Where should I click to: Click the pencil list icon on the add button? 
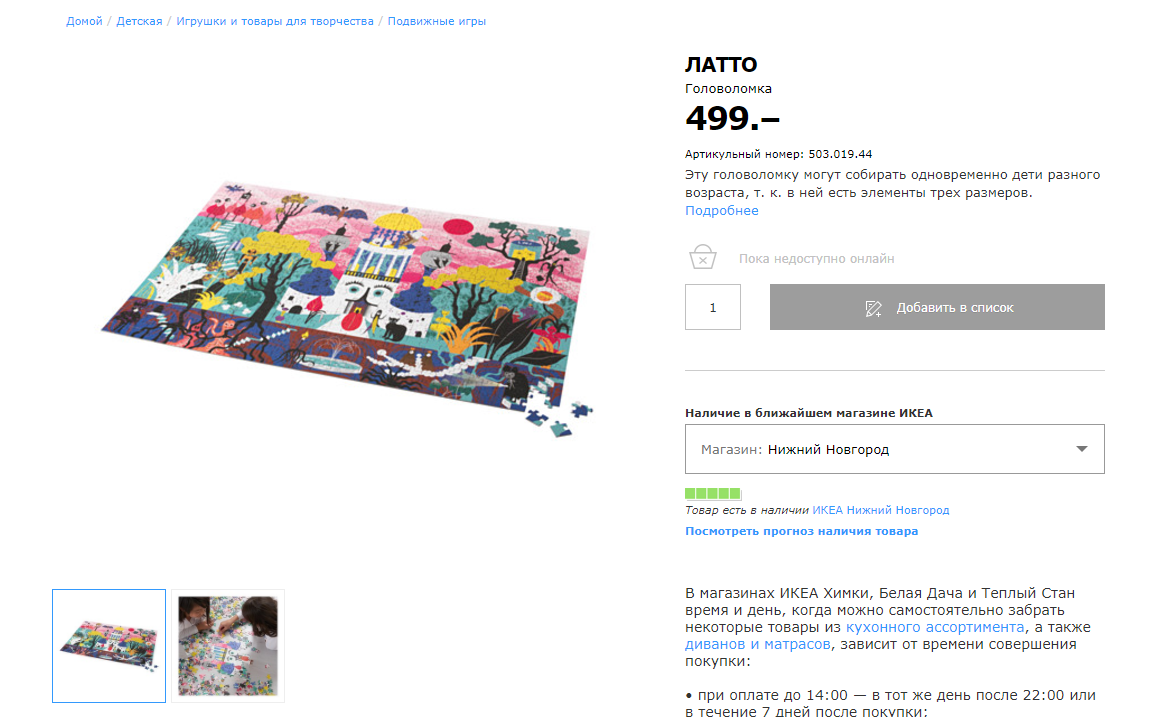pos(873,308)
